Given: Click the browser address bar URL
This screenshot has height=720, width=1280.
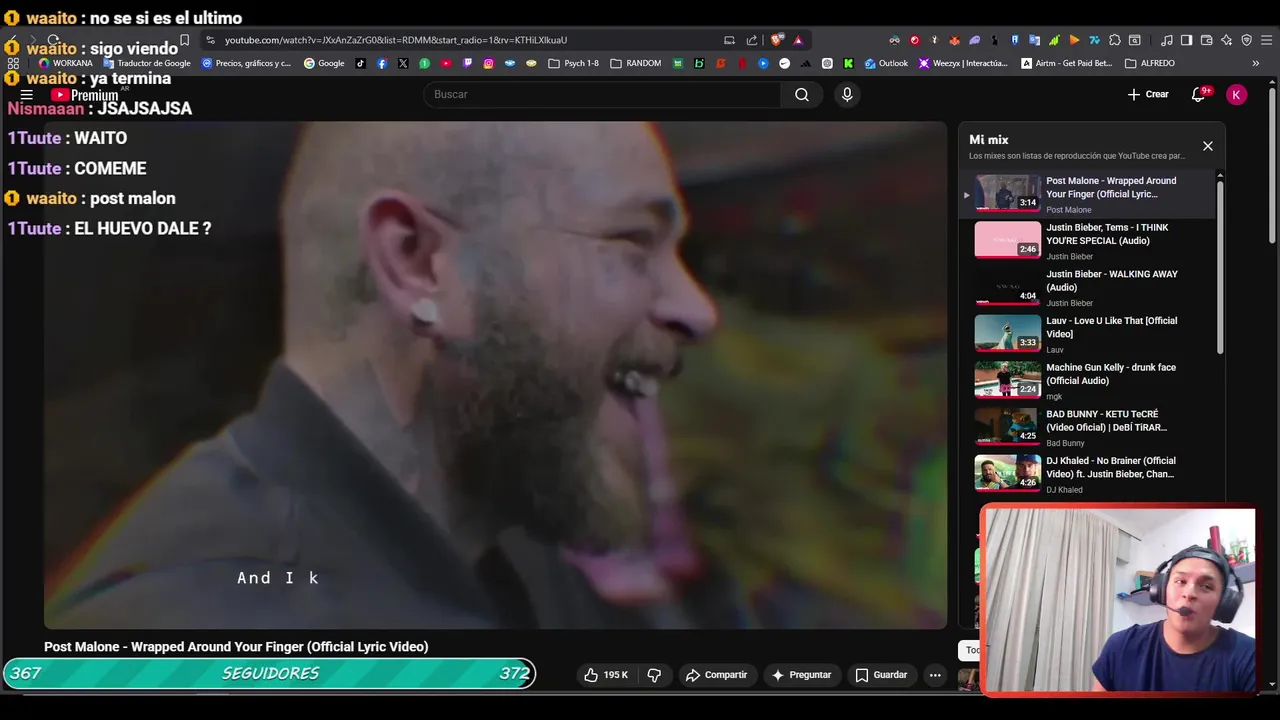Looking at the screenshot, I should [x=395, y=40].
